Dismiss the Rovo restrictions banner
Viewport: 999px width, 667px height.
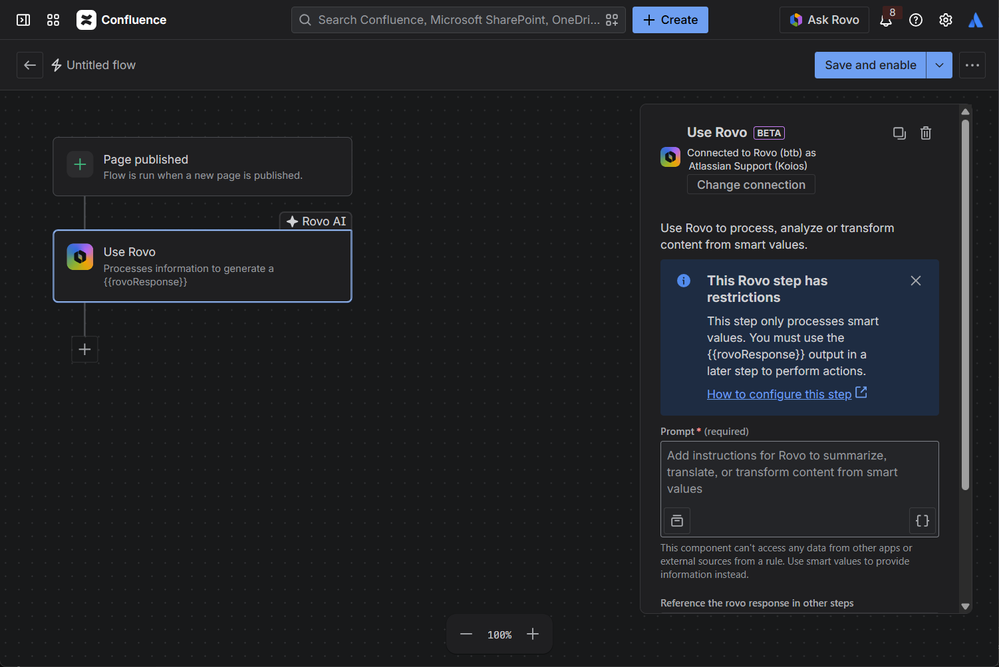tap(916, 281)
